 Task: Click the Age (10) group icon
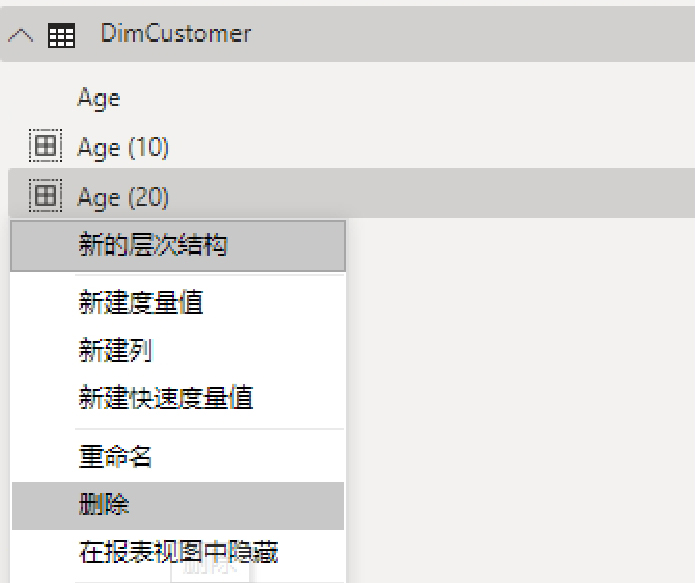click(45, 147)
